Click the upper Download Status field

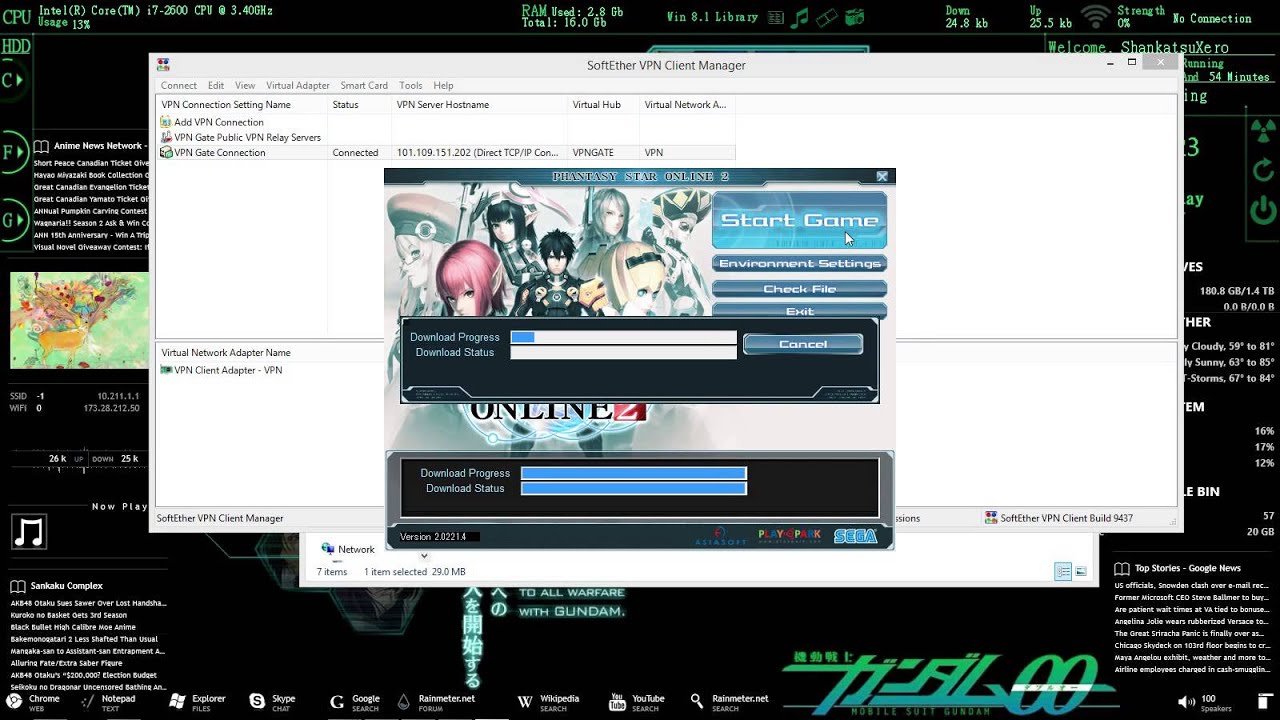[623, 352]
